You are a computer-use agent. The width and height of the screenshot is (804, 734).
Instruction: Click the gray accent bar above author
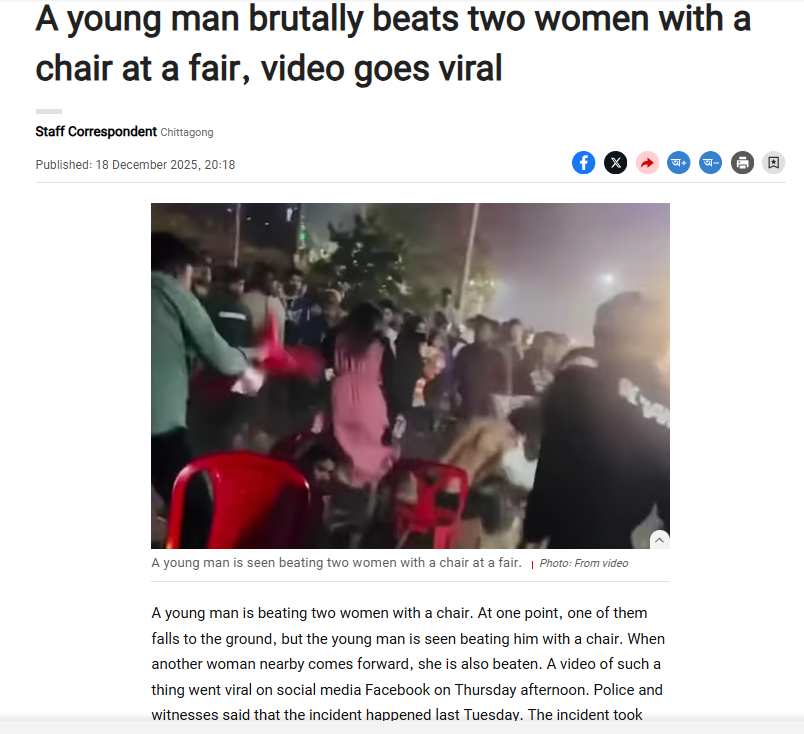(49, 111)
